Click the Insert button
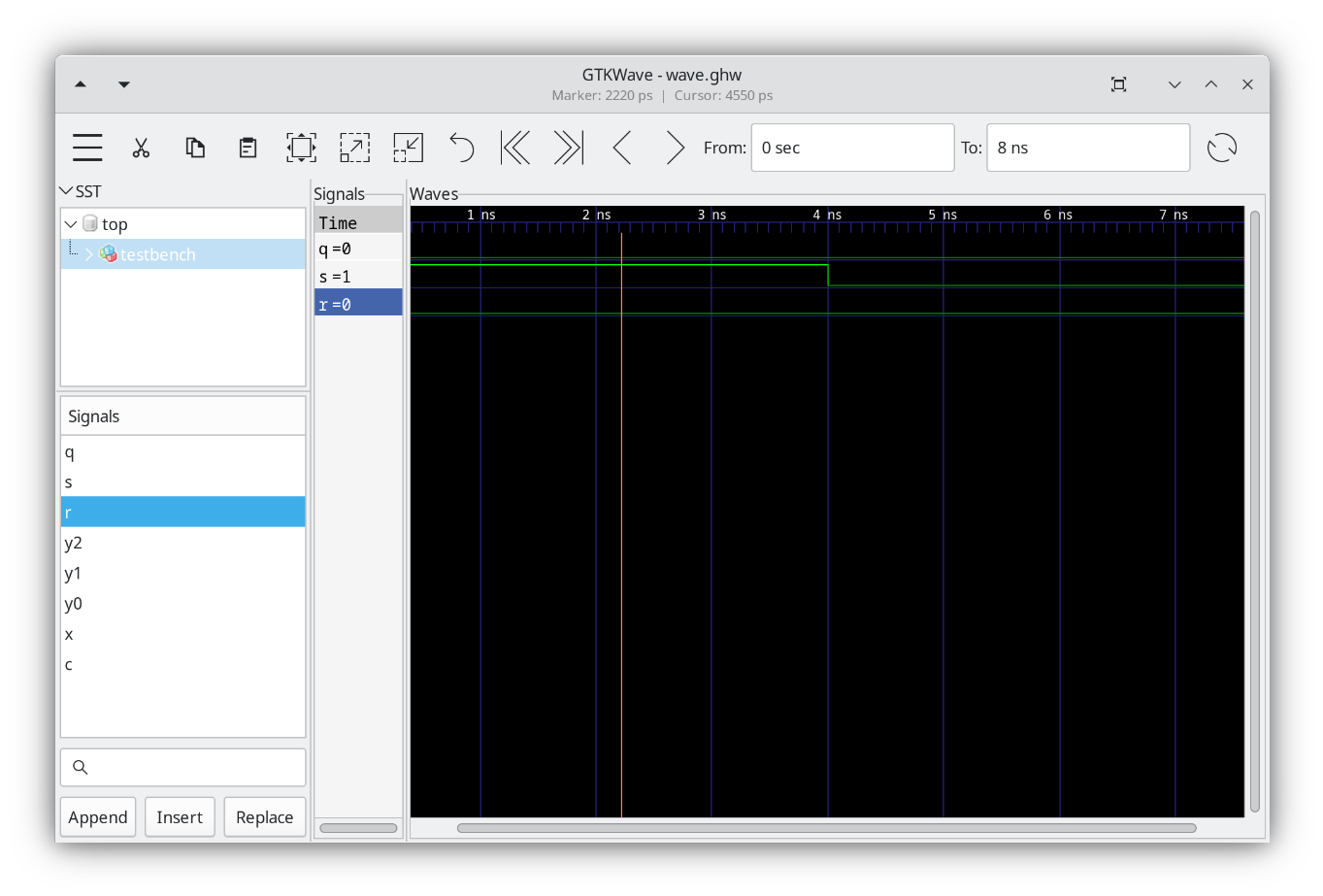Screen dimensions: 1323x896 click(x=179, y=816)
